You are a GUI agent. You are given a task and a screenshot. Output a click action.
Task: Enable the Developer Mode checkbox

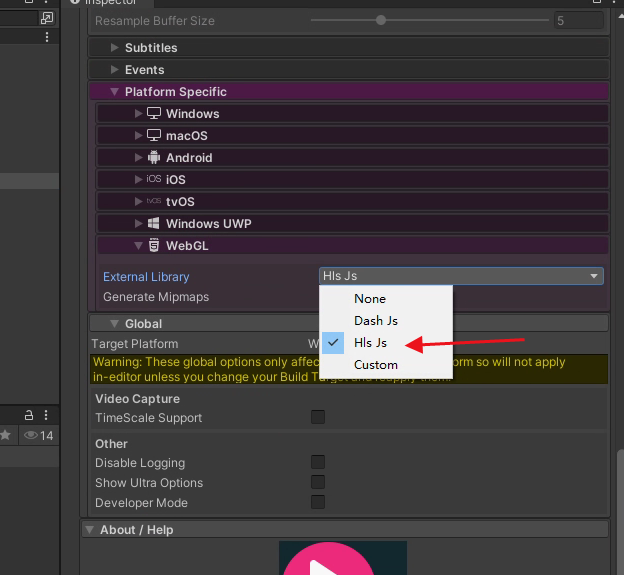click(318, 502)
